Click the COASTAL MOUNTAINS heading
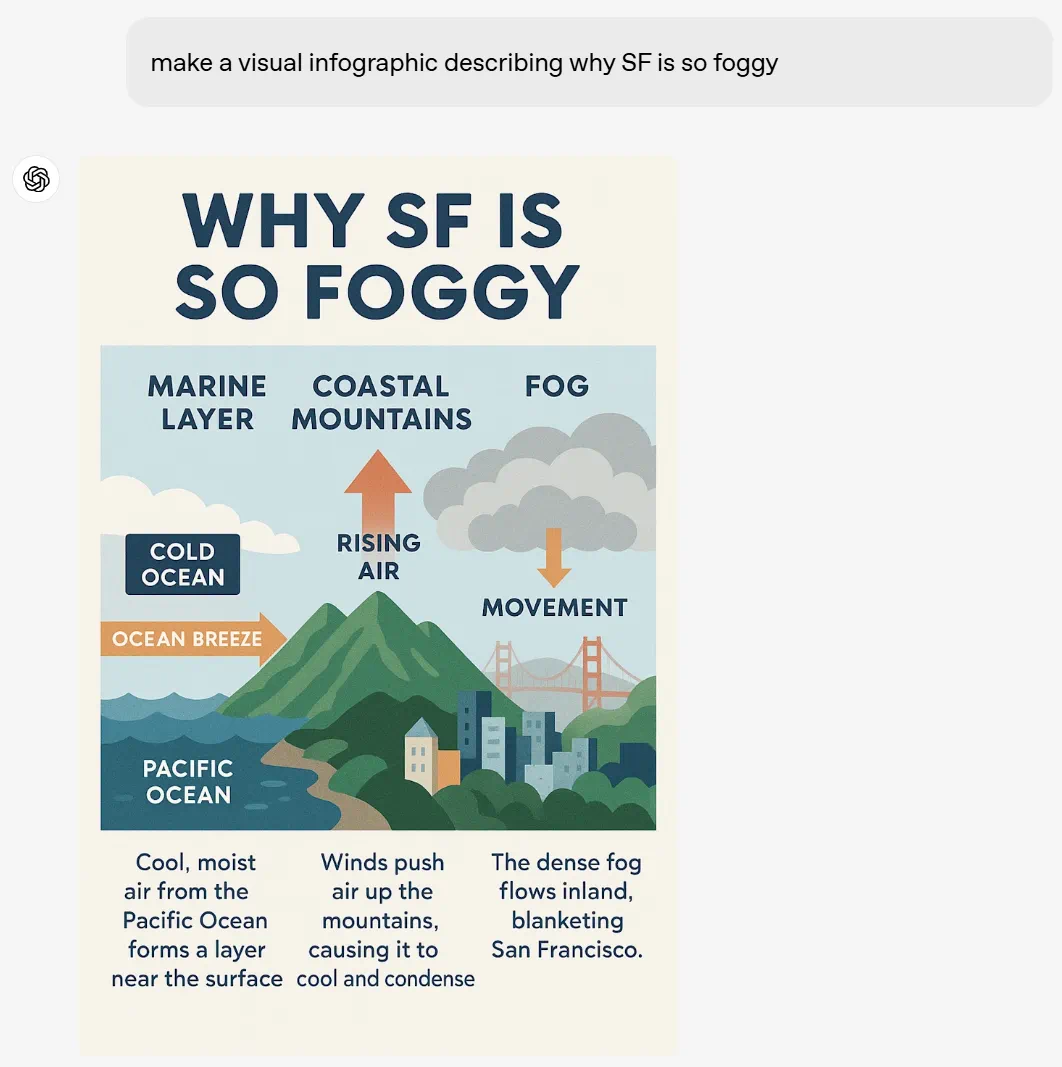The image size is (1062, 1067). pyautogui.click(x=381, y=401)
